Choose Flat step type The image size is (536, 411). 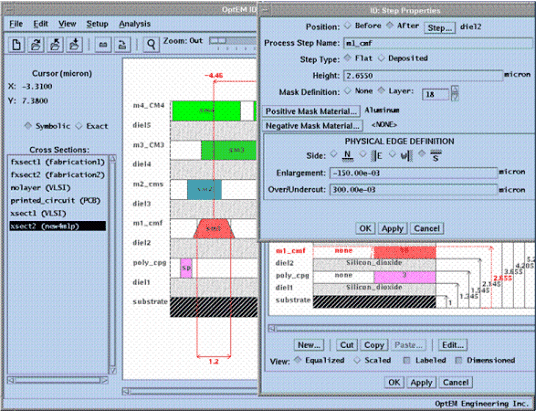pyautogui.click(x=347, y=58)
